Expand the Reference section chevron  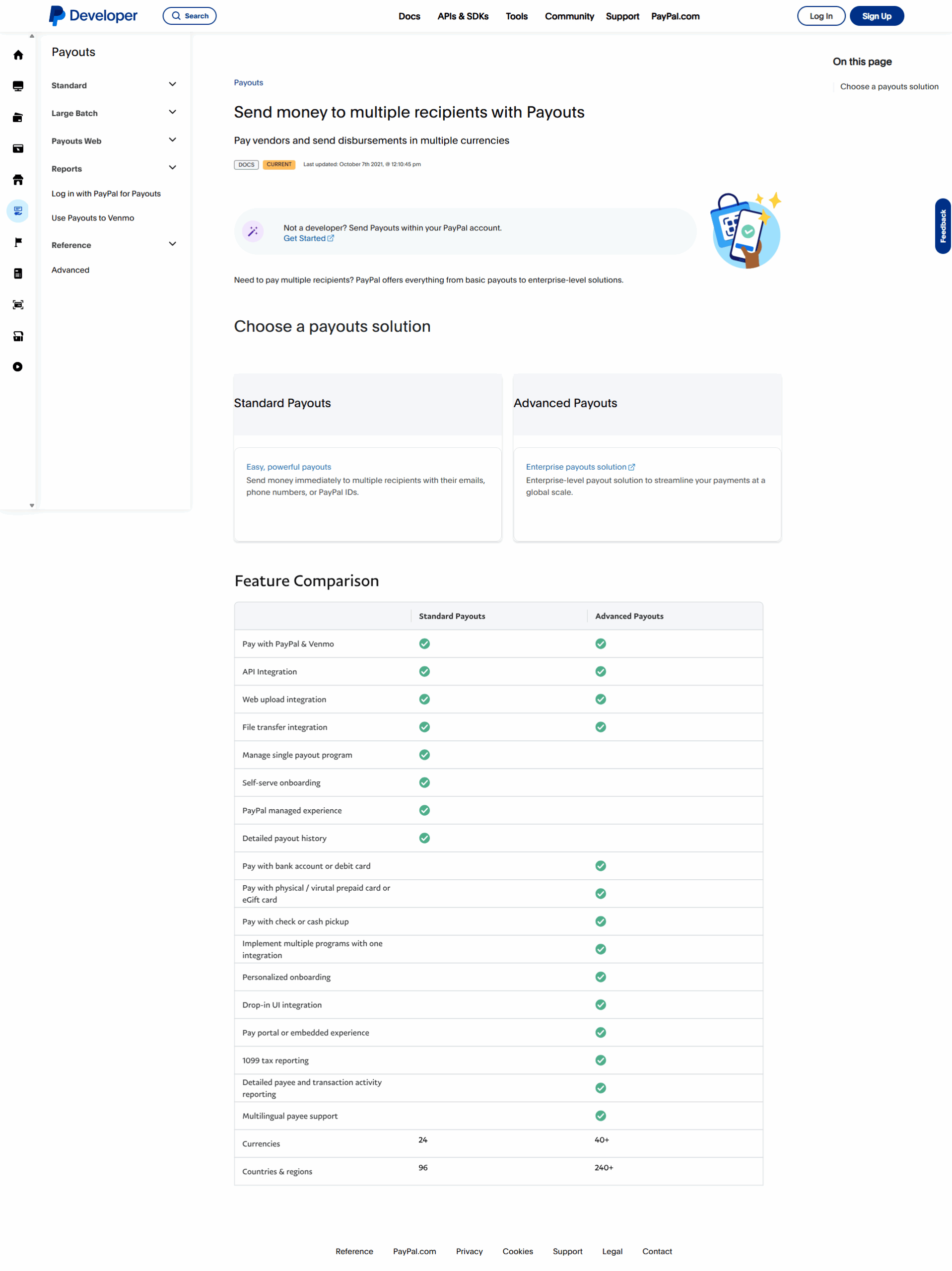coord(172,244)
